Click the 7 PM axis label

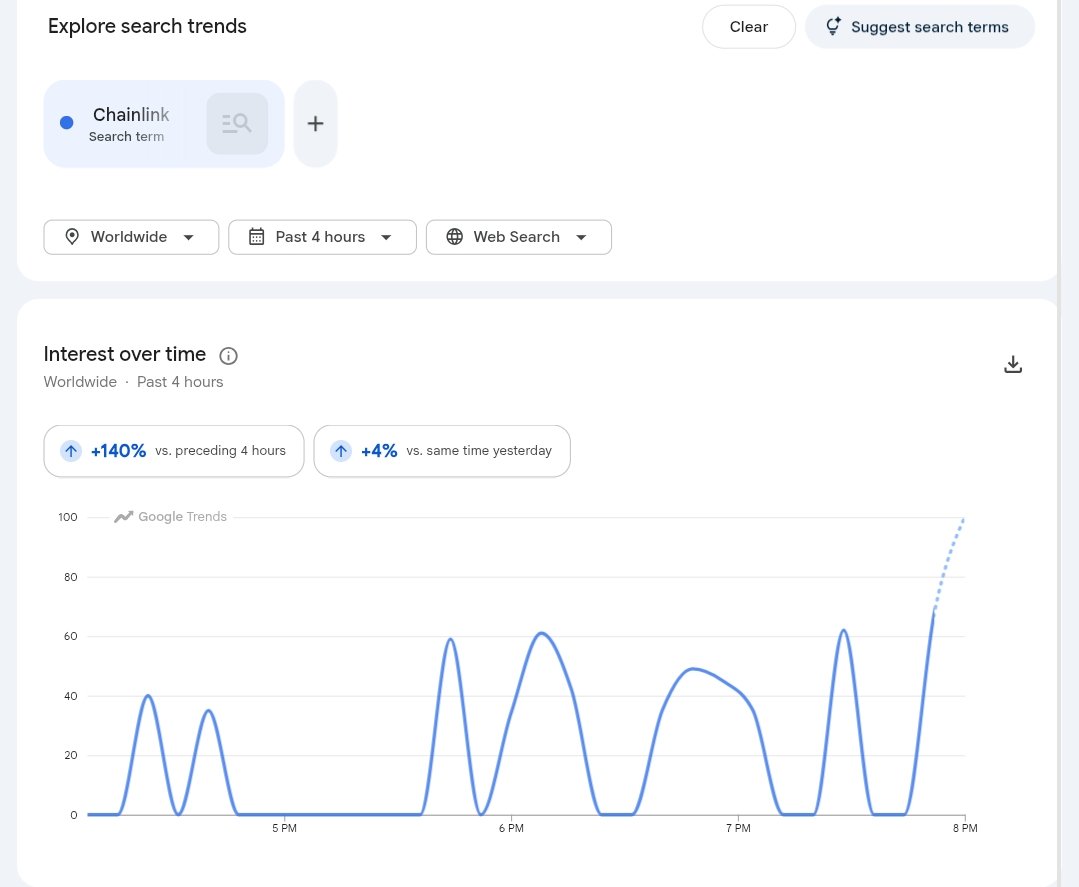pos(738,828)
